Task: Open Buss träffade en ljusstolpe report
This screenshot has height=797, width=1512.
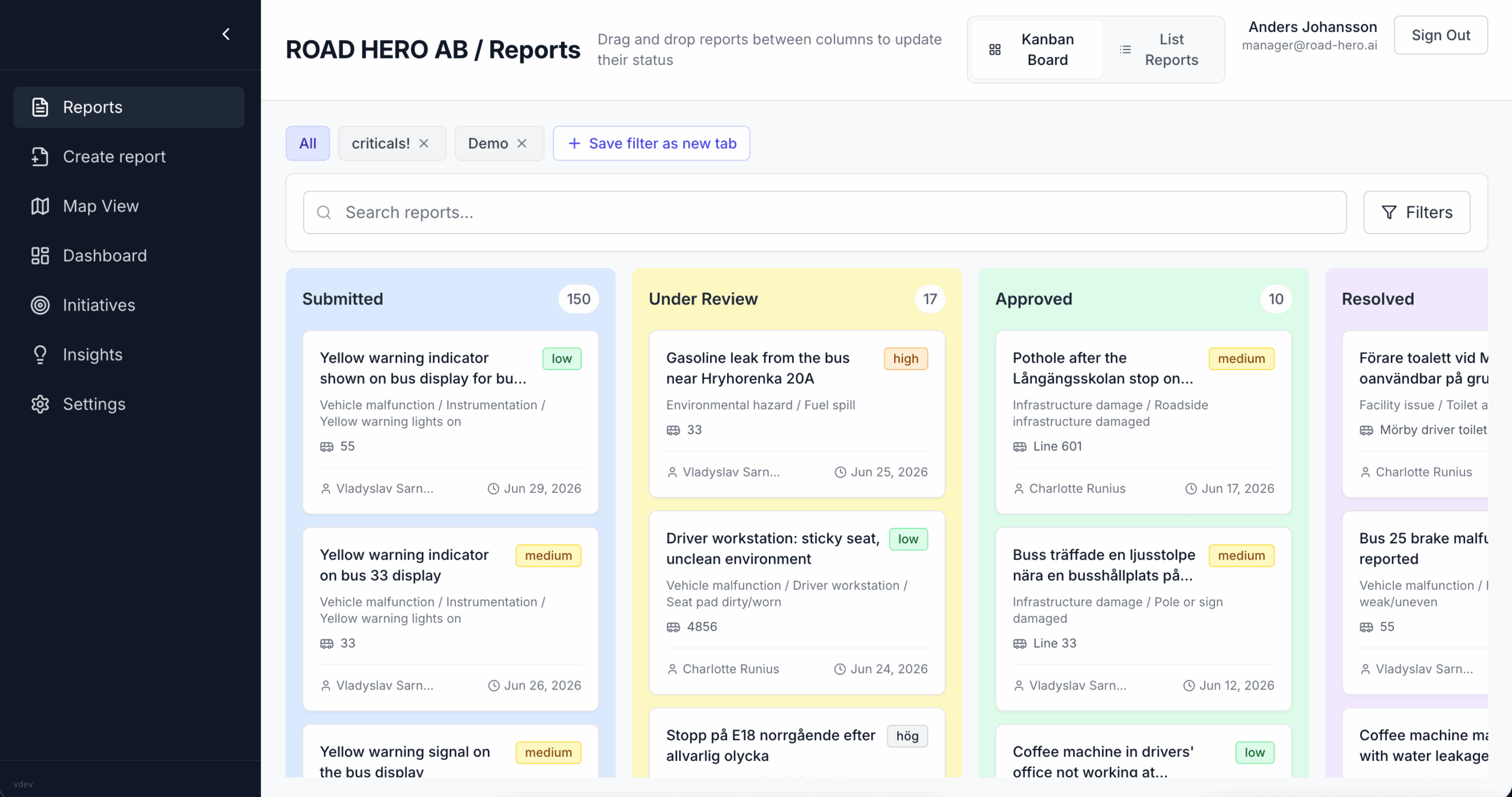Action: (x=1143, y=619)
